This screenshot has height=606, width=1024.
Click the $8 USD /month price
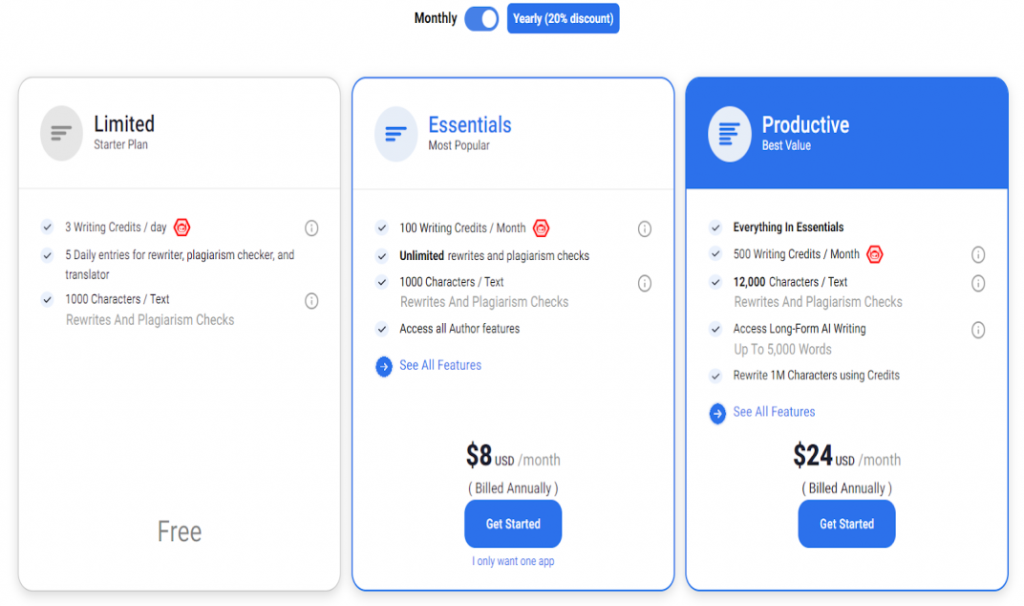click(x=513, y=456)
